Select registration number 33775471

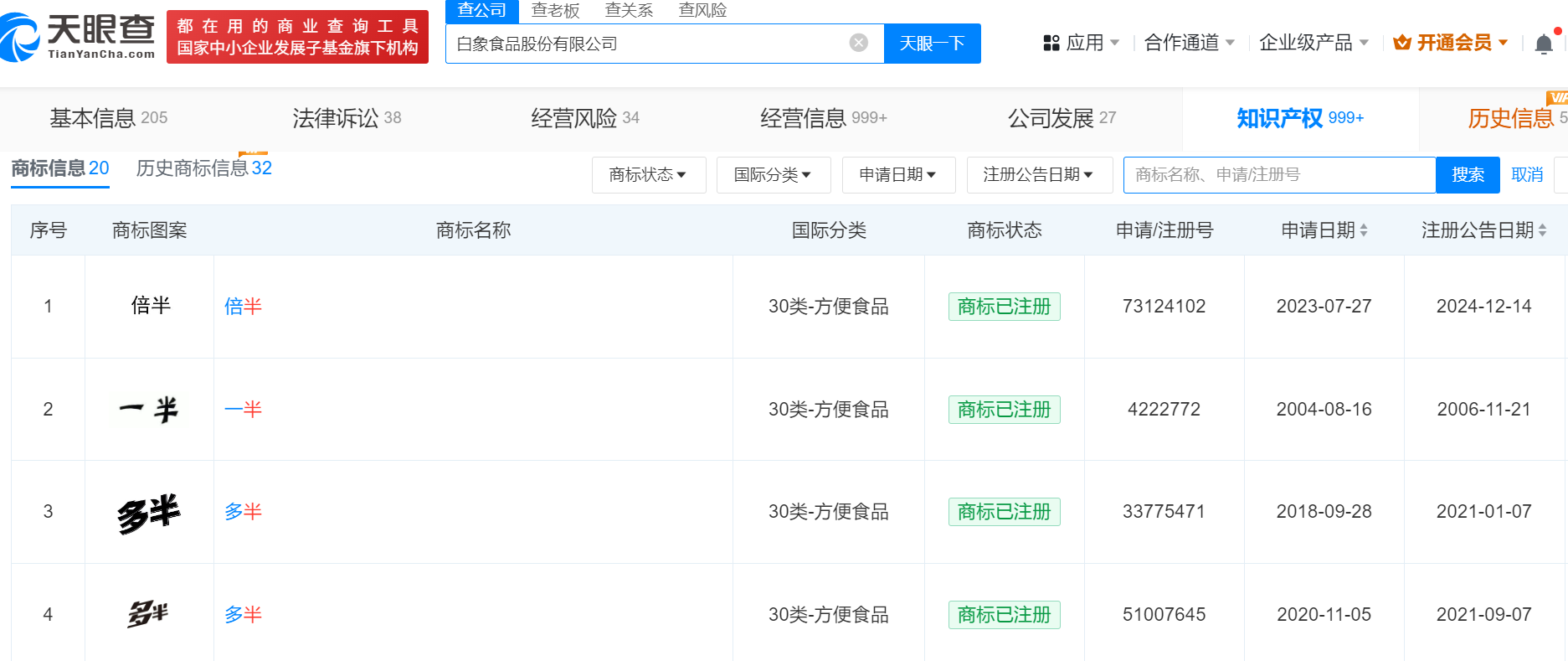(1164, 512)
